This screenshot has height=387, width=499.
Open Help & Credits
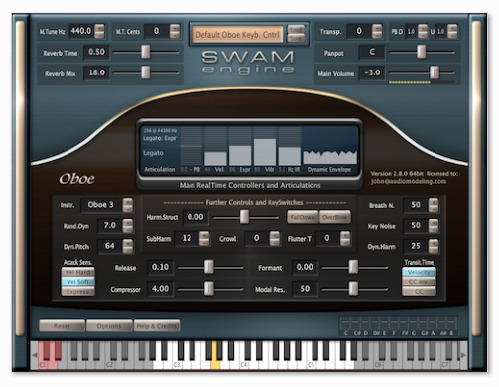pos(157,326)
